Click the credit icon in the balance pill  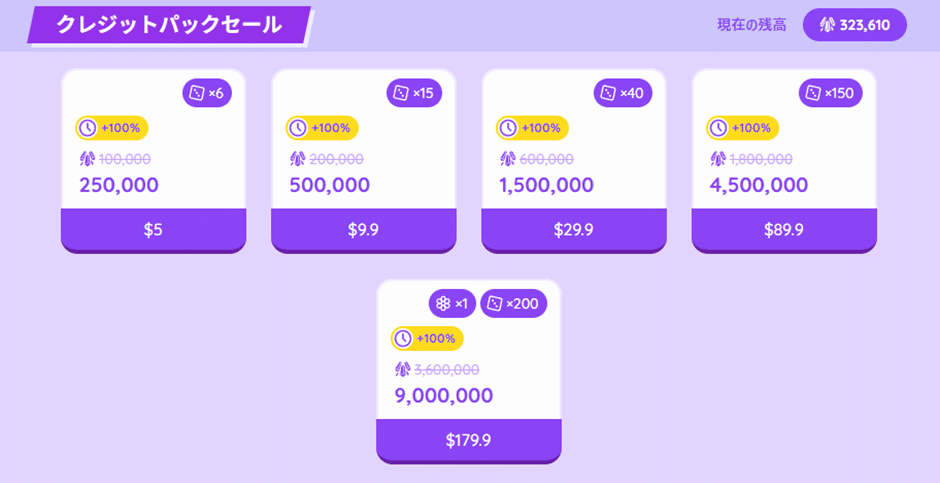[x=827, y=25]
